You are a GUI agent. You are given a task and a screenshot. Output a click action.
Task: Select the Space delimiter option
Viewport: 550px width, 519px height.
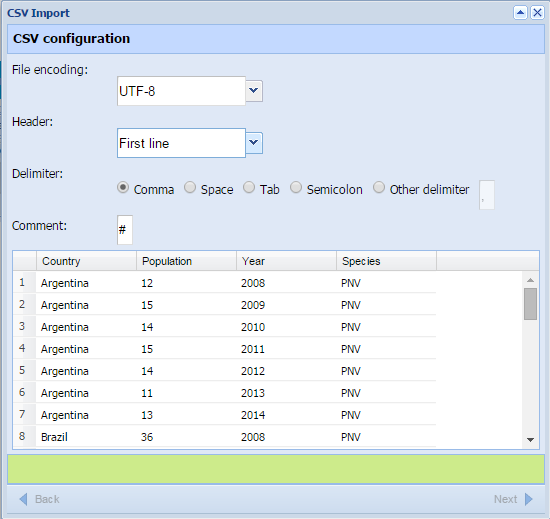(190, 188)
